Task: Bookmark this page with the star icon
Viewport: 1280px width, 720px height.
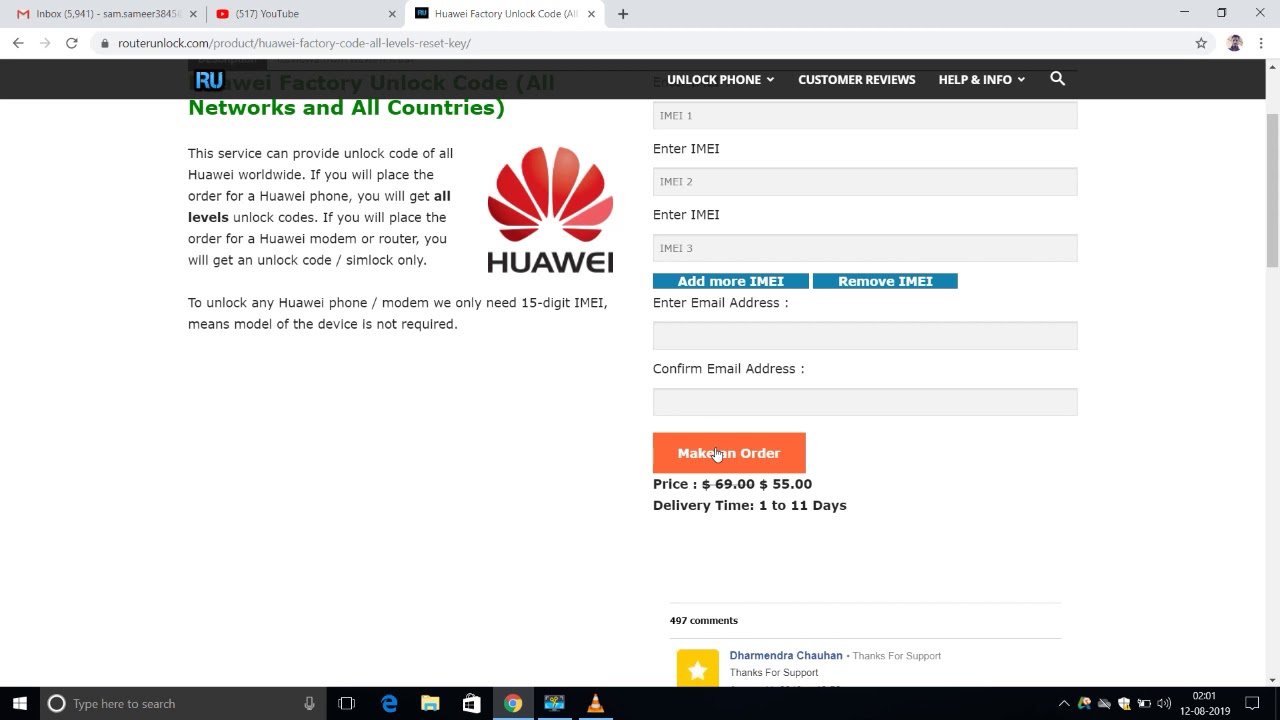Action: [x=1201, y=43]
